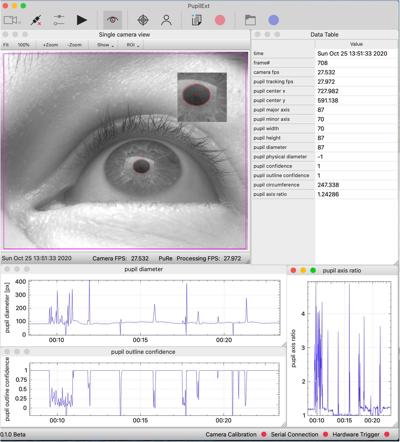
Task: Click the zoomed pupil inset thumbnail
Action: 202,97
